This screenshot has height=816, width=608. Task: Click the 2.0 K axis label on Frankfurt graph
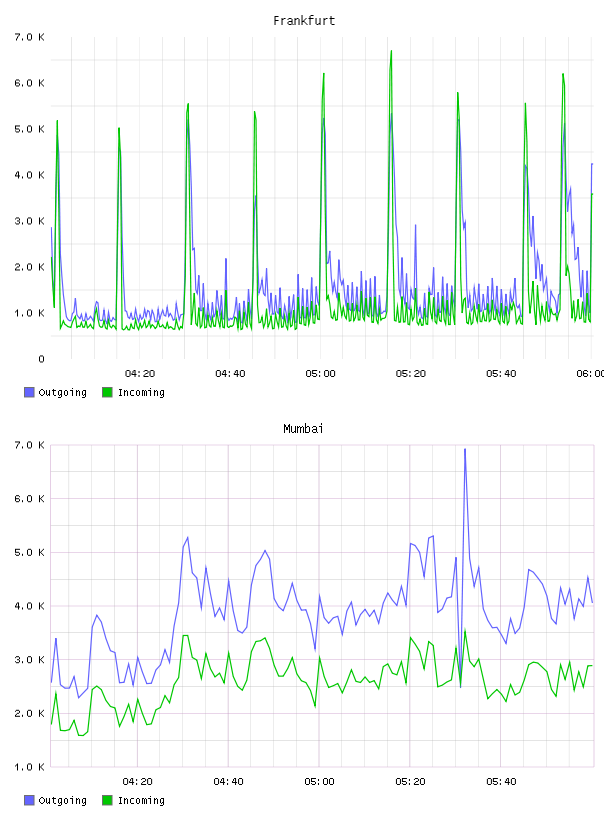30,267
